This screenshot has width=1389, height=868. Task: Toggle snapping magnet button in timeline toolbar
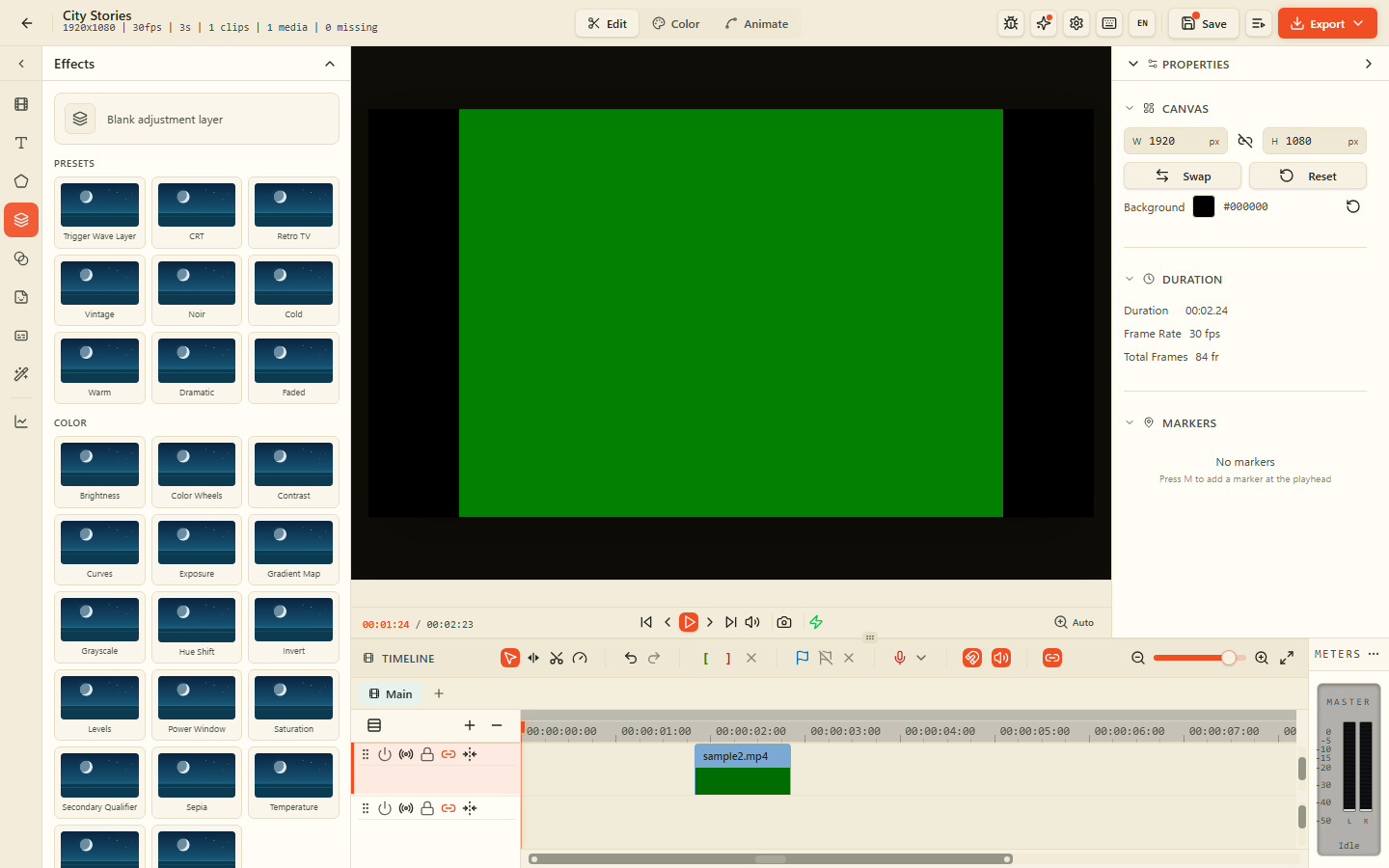(x=972, y=658)
